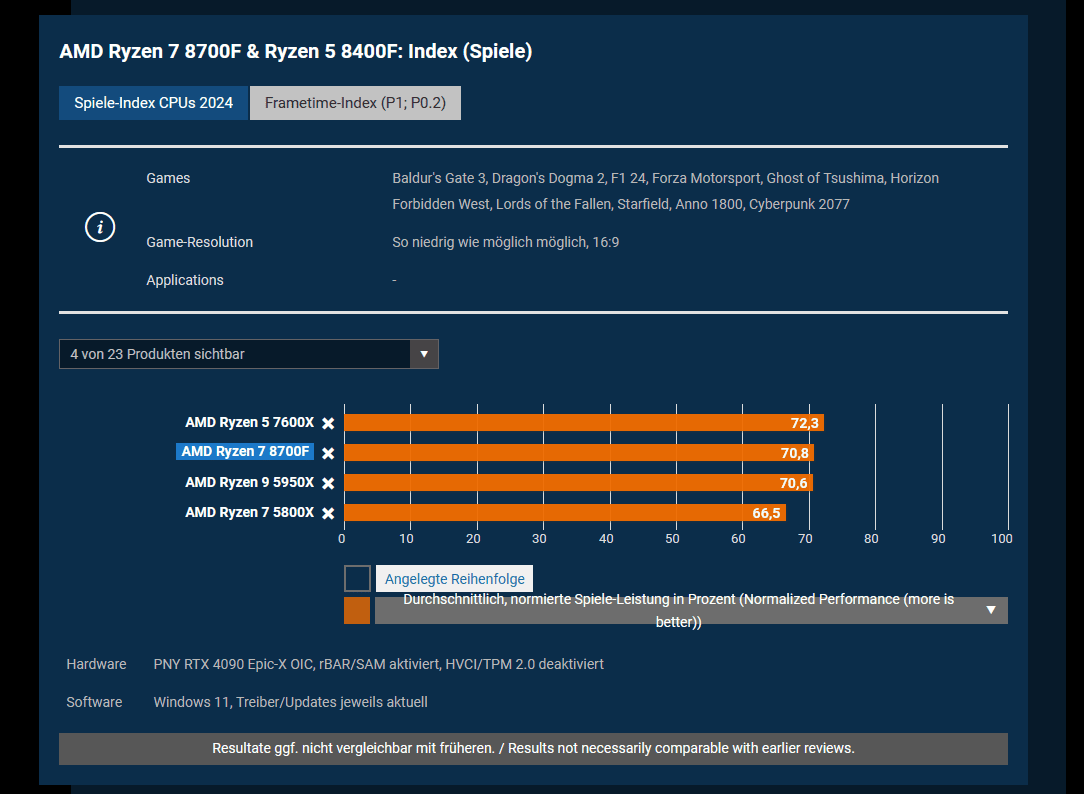Image resolution: width=1084 pixels, height=794 pixels.
Task: Click the Hardware label
Action: pyautogui.click(x=96, y=664)
